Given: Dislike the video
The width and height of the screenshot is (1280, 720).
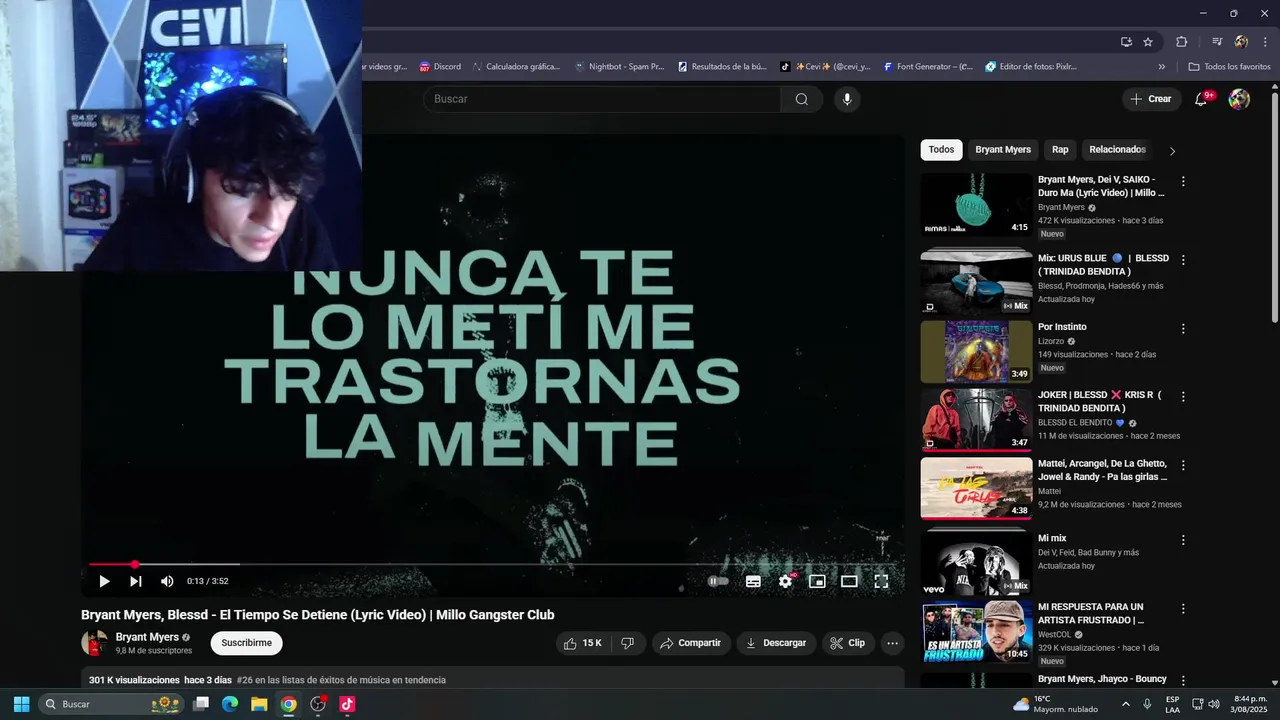Looking at the screenshot, I should click(x=628, y=643).
